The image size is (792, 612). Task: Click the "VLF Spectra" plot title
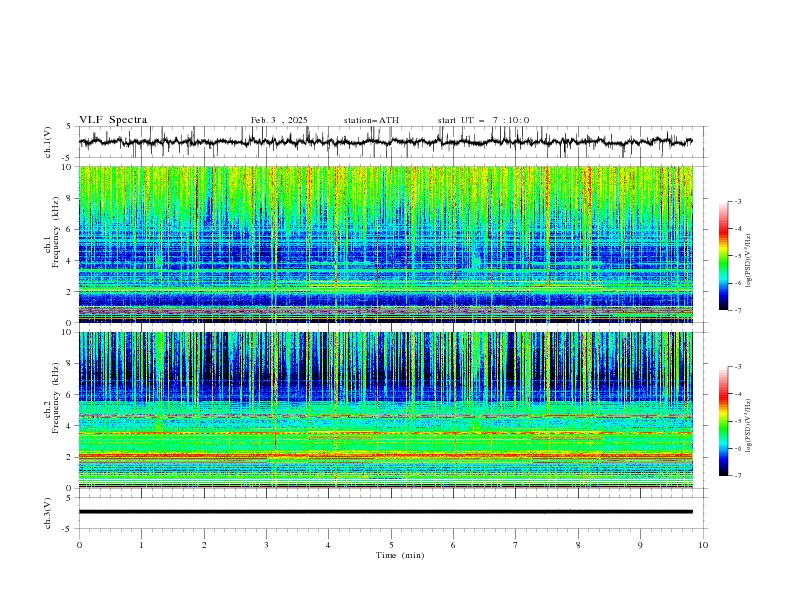coord(113,120)
